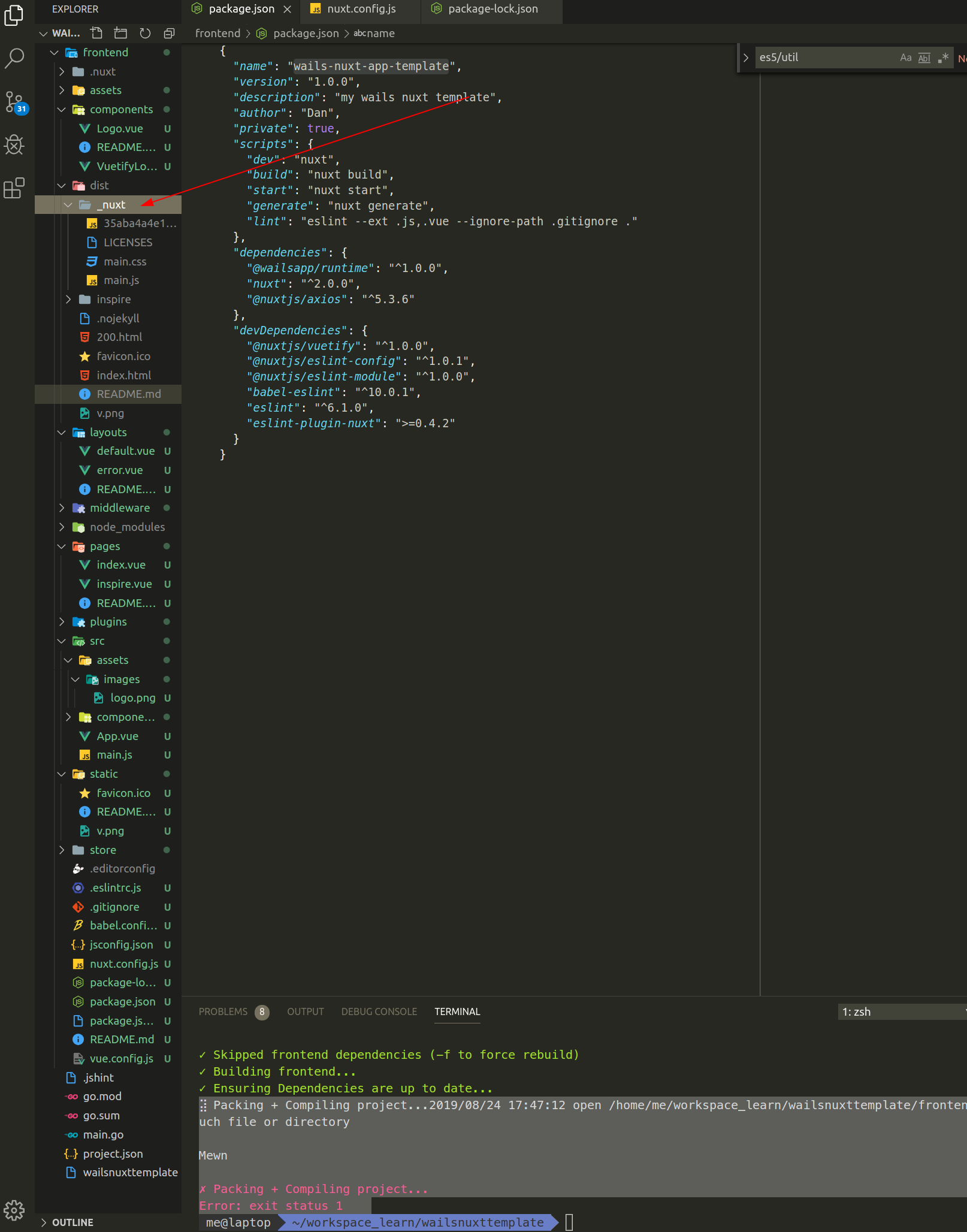Open the Search view in activity bar
This screenshot has height=1232, width=967.
pyautogui.click(x=14, y=58)
